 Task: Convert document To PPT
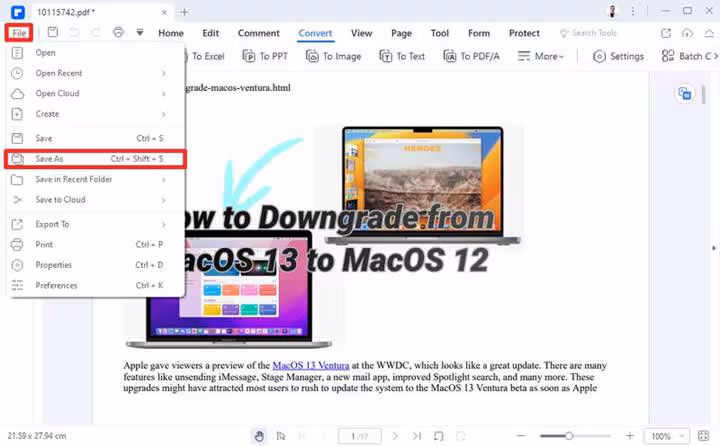tap(265, 56)
